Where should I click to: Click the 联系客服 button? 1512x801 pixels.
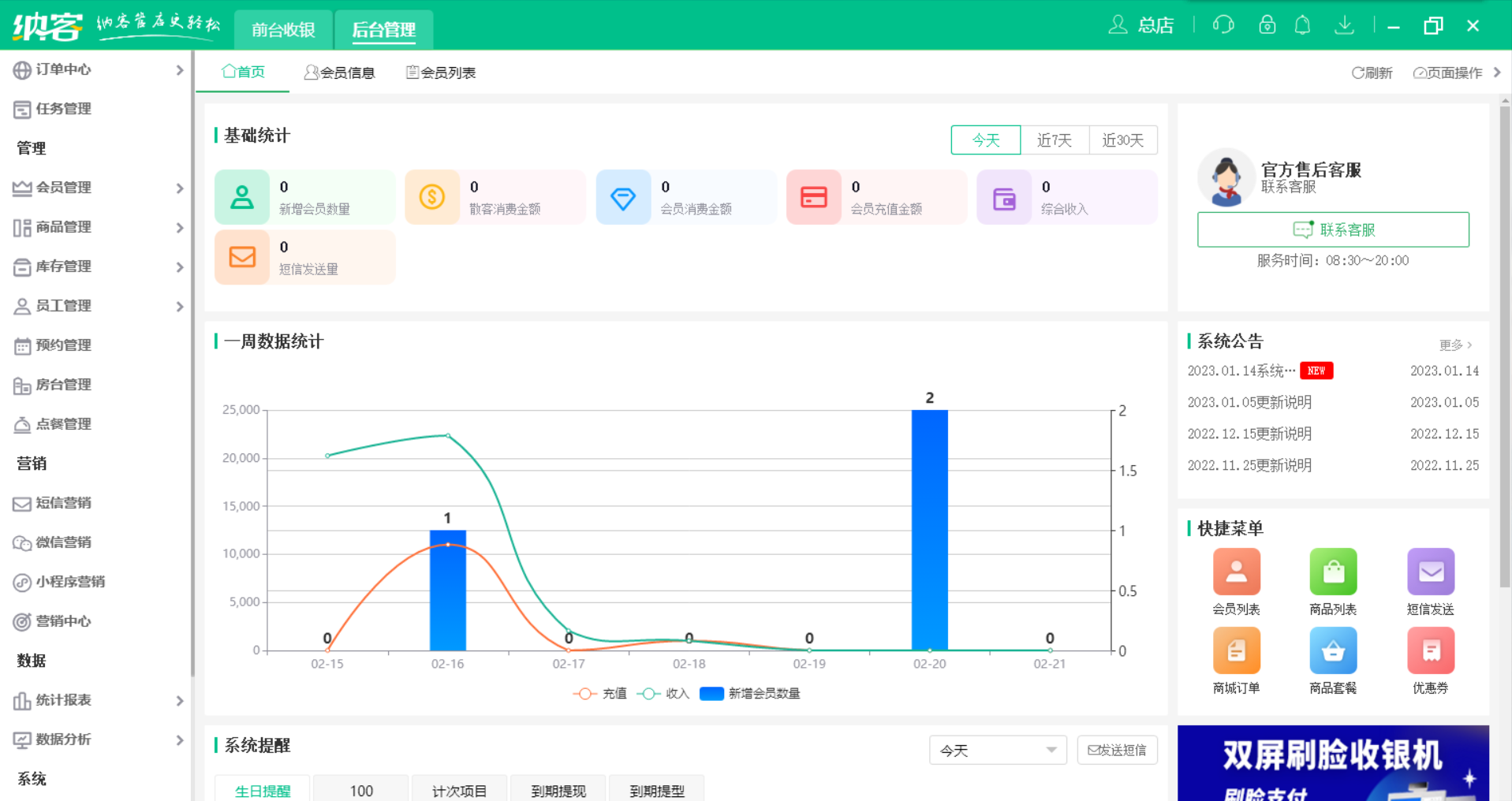click(1333, 229)
